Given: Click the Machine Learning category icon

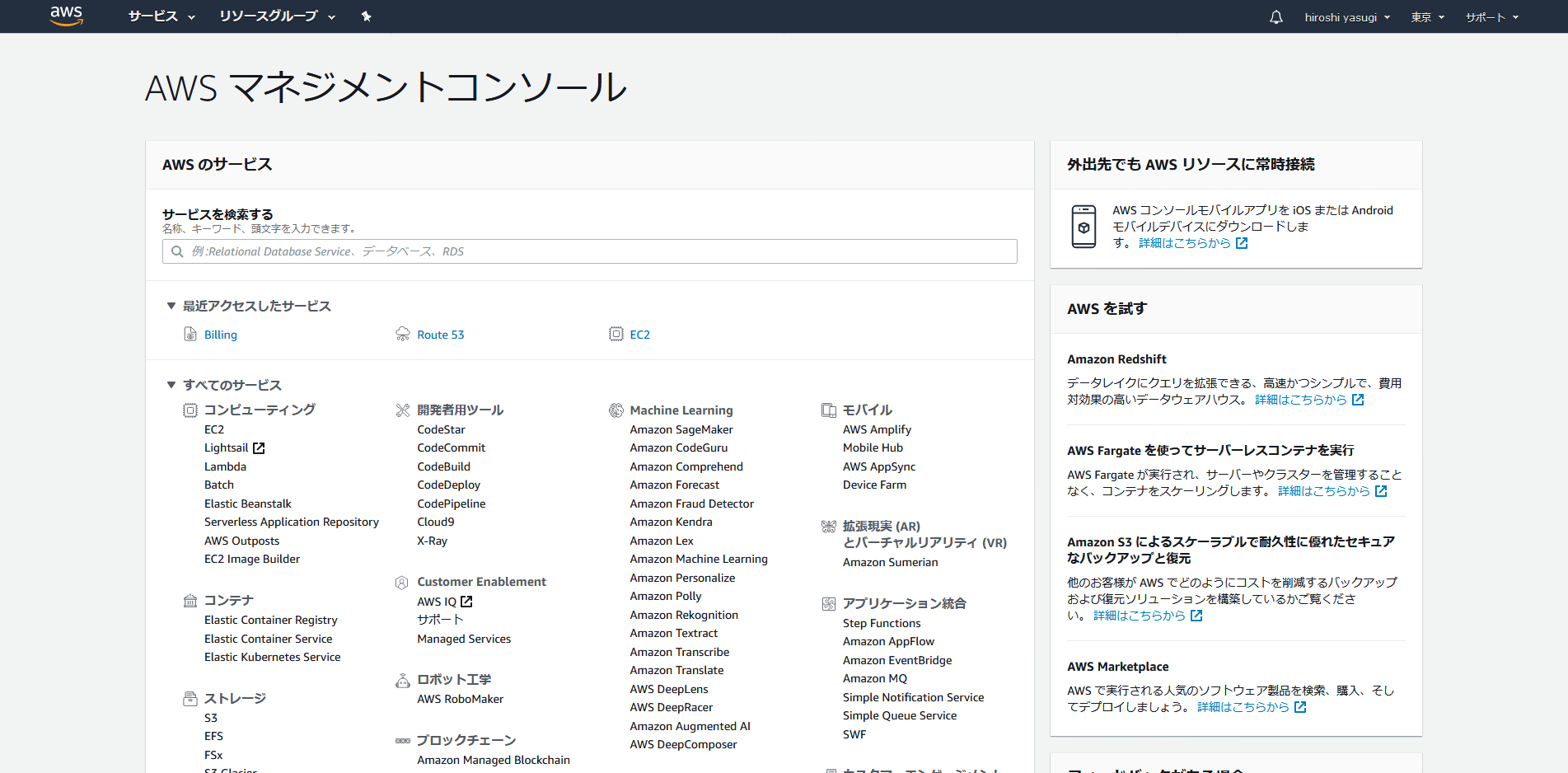Looking at the screenshot, I should tap(616, 410).
